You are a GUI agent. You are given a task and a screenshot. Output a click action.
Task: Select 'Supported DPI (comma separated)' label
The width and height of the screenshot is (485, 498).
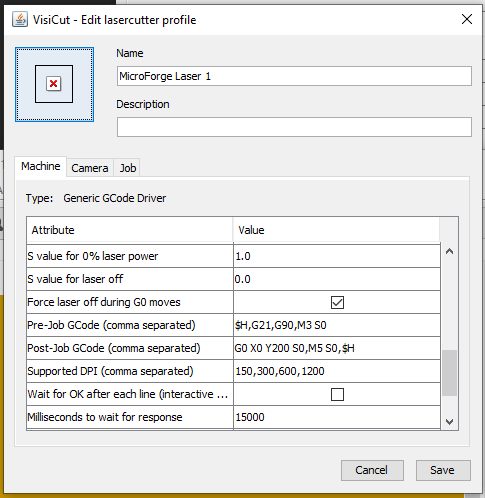point(110,371)
